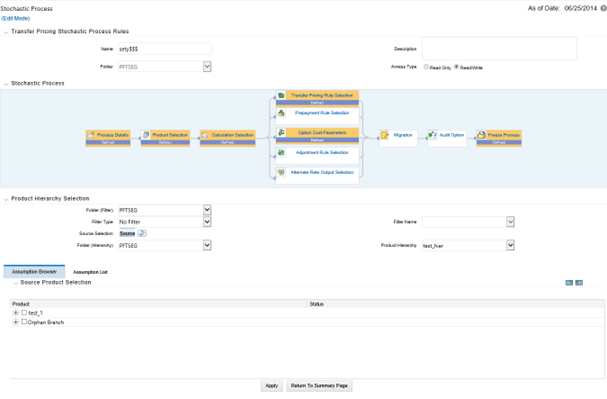Open Transfer Pricing Rule Selection icon
Viewport: 607px width, 399px height.
[281, 95]
